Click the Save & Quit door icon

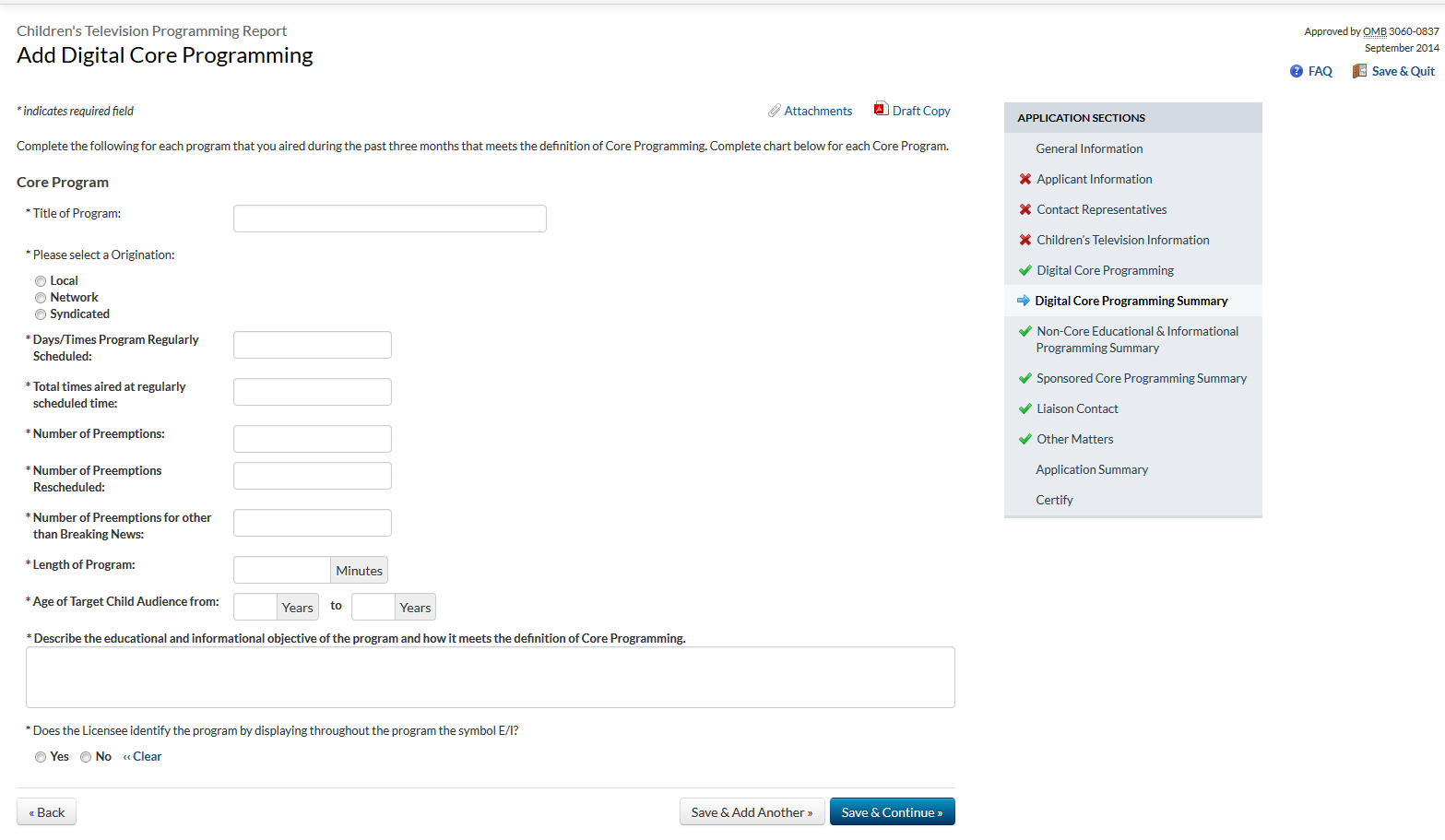click(x=1359, y=72)
